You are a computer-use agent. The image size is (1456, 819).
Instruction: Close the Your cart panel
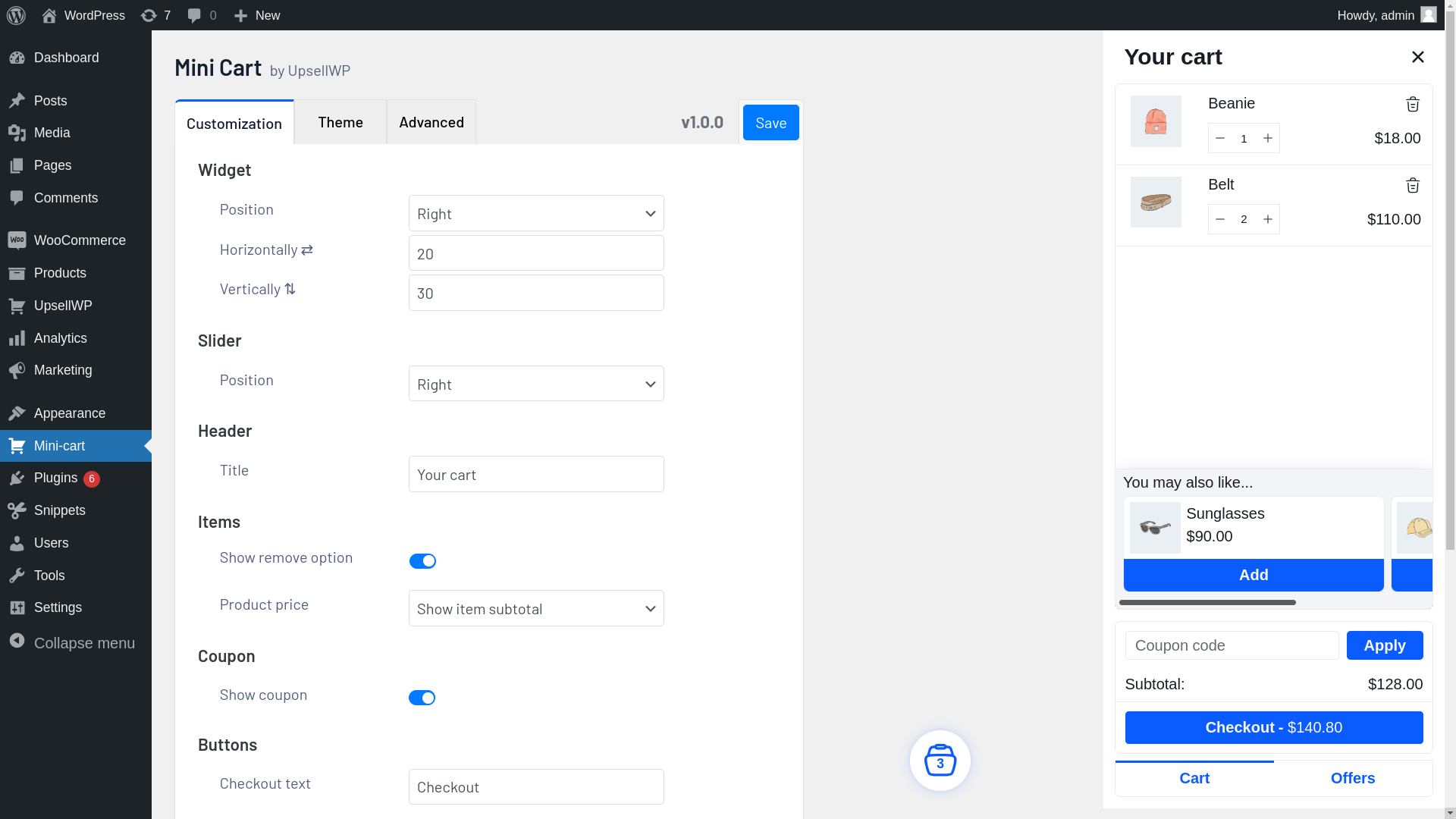tap(1418, 57)
